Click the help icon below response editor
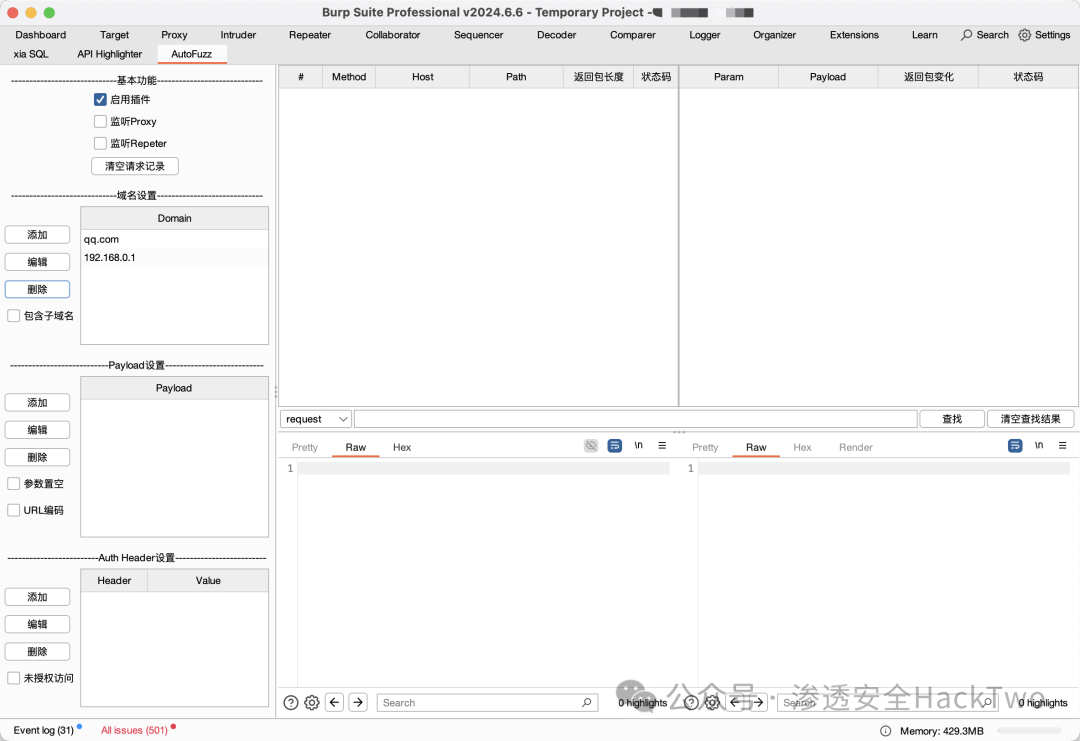This screenshot has height=741, width=1080. [x=691, y=702]
